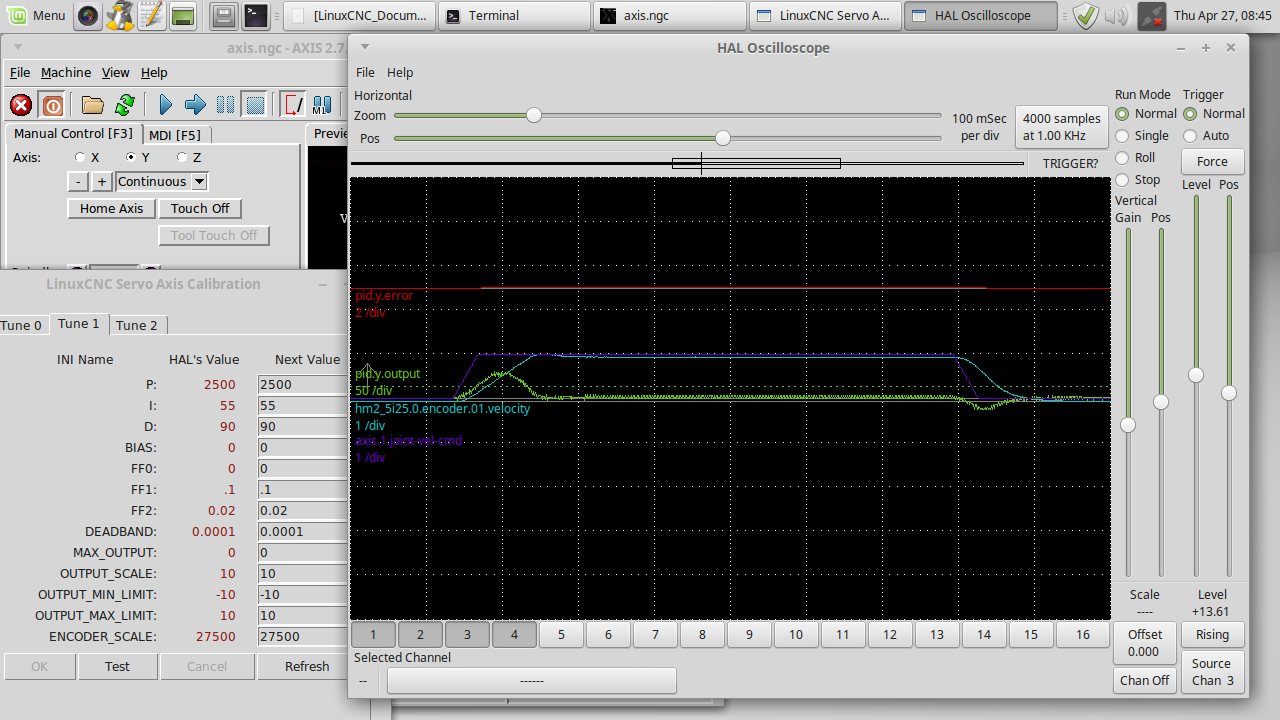Open the text editor notepad launcher

pyautogui.click(x=151, y=15)
